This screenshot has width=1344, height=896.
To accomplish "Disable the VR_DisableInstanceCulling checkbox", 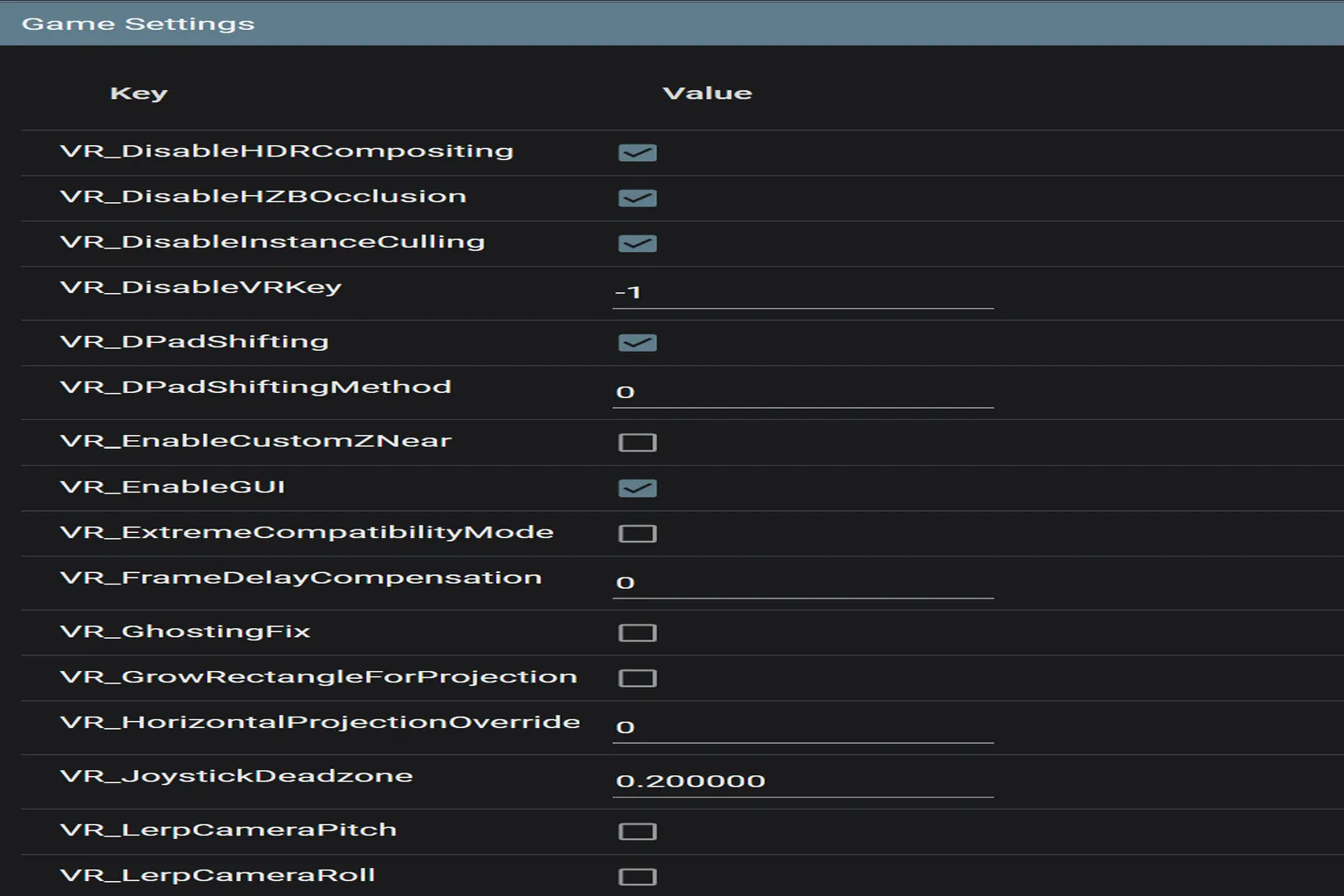I will point(637,244).
